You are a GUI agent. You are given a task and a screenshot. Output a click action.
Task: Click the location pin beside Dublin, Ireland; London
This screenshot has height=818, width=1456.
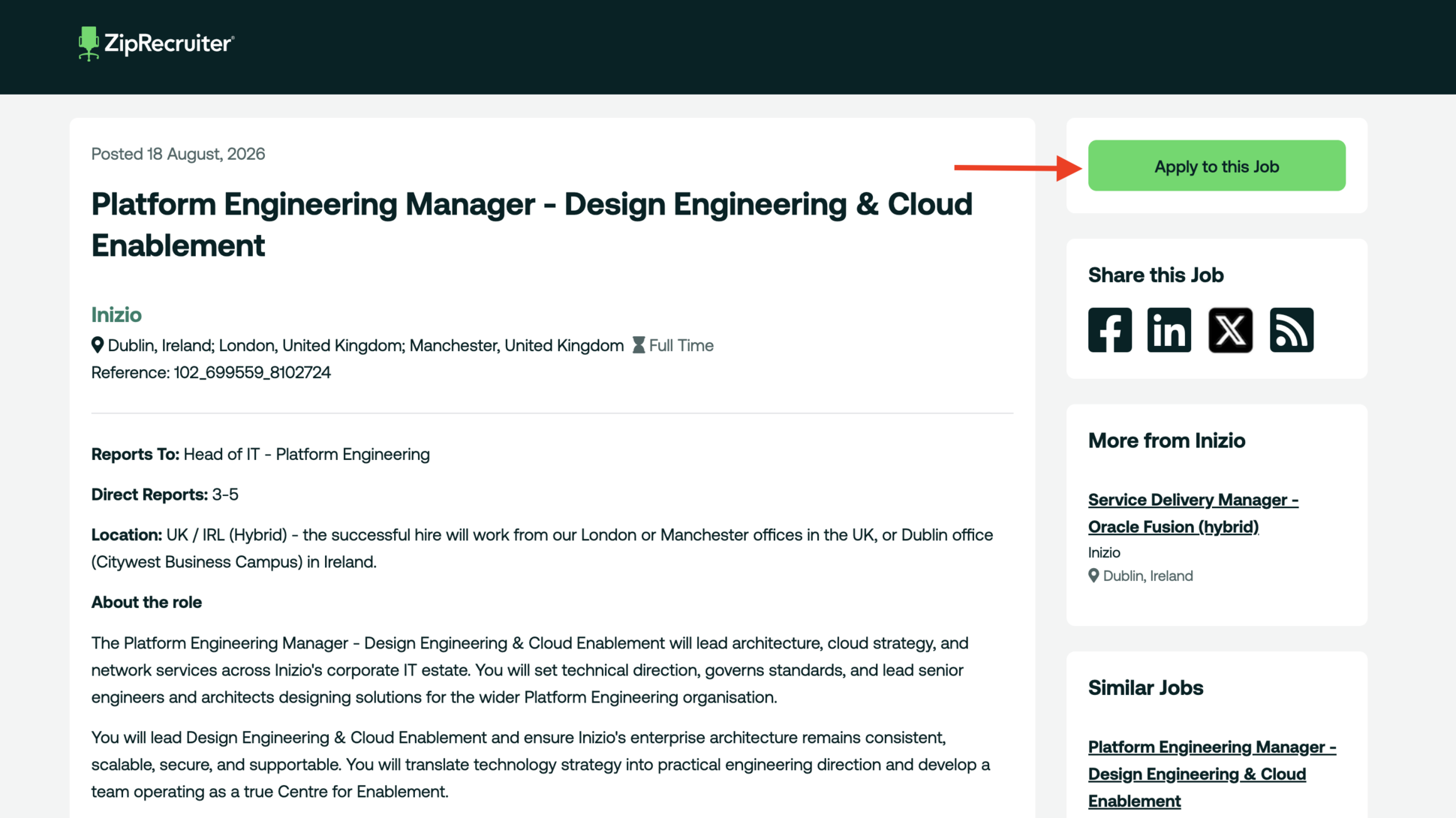(x=98, y=345)
